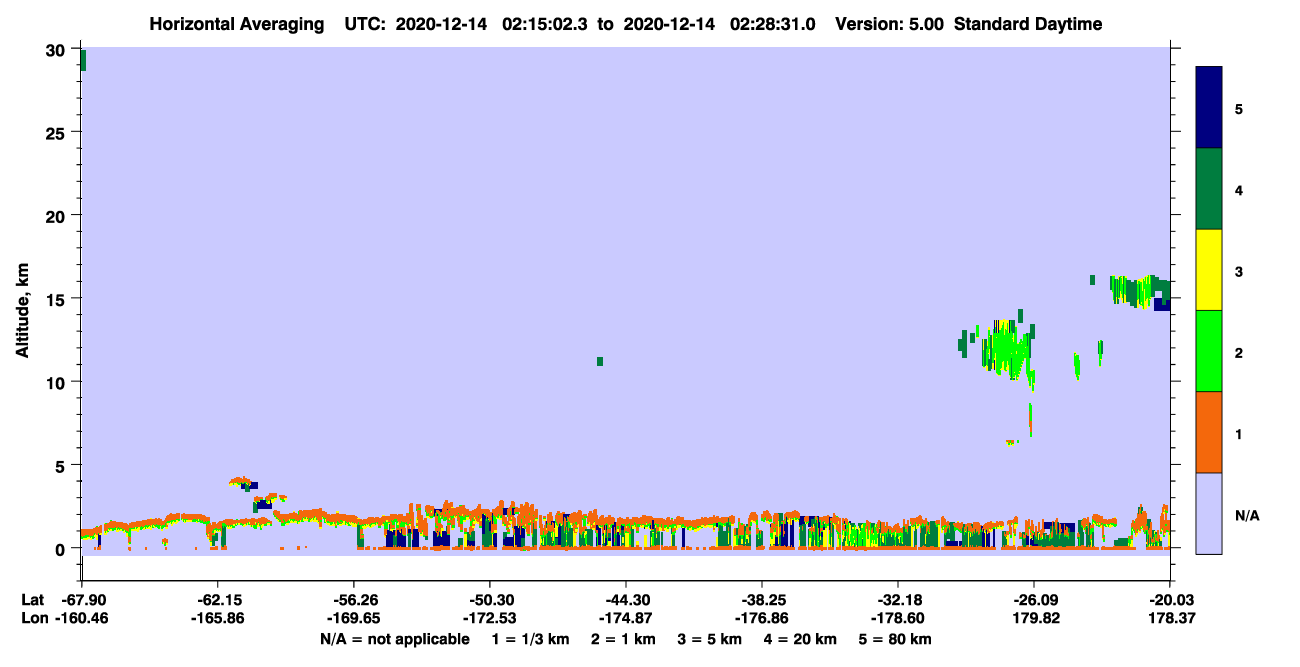Click the longitude value -178.60
Image resolution: width=1300 pixels, height=667 pixels.
pos(898,619)
